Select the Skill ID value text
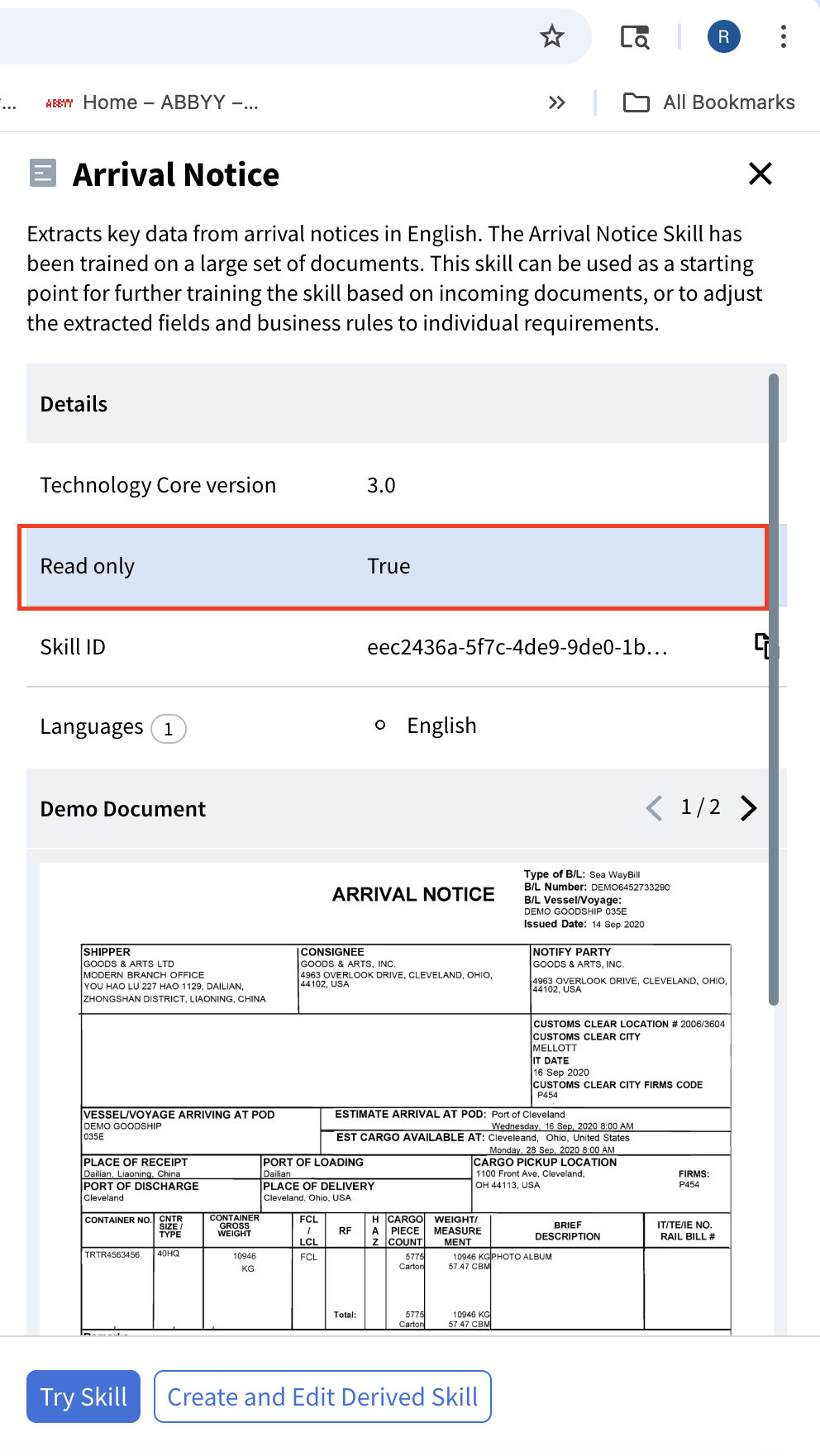The image size is (820, 1456). 517,647
